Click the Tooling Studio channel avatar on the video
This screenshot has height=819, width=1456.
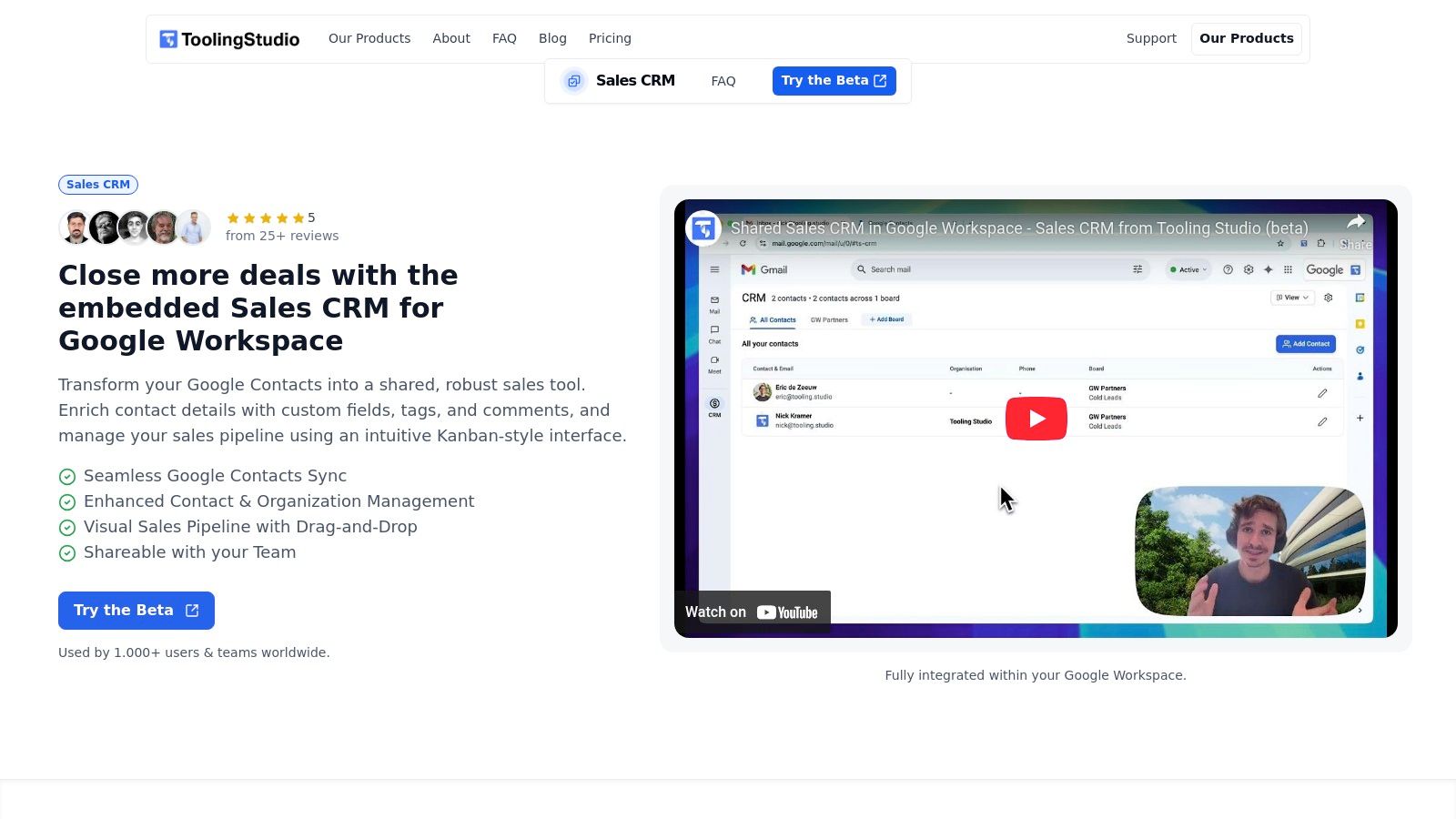(x=703, y=228)
